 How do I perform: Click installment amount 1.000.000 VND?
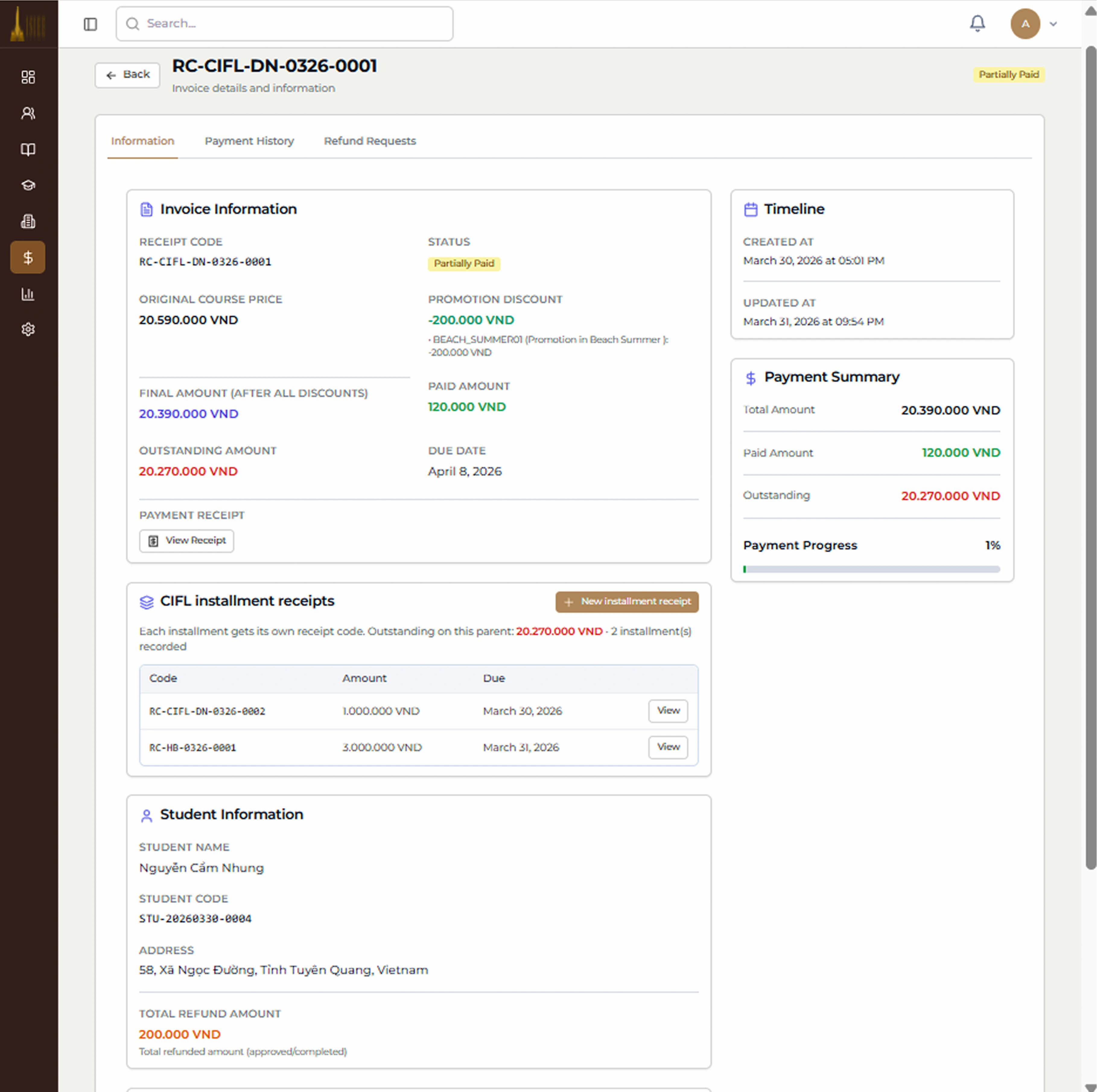click(381, 712)
